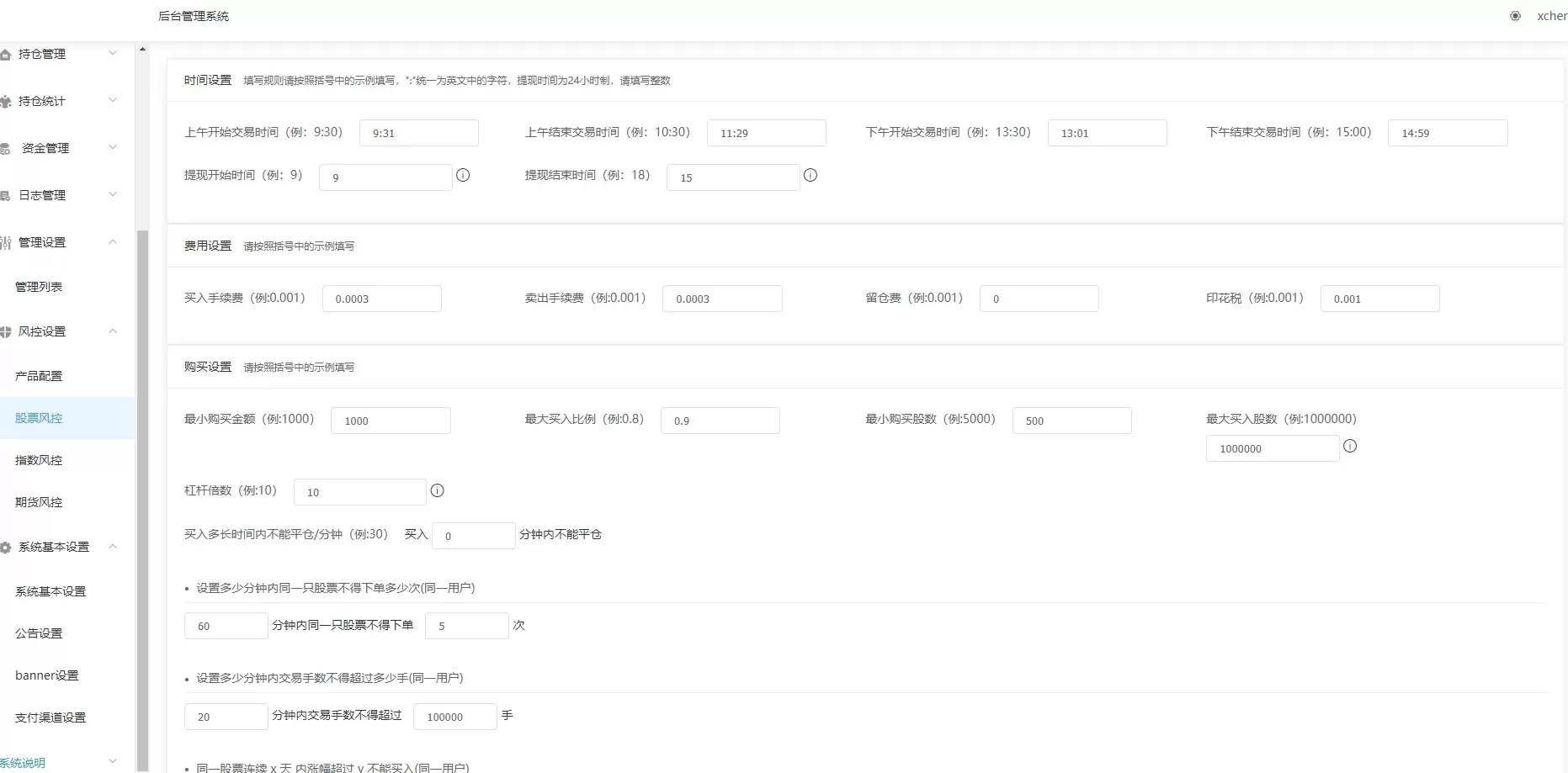
Task: Click the 风控设置 shield icon in sidebar
Action: pos(6,332)
